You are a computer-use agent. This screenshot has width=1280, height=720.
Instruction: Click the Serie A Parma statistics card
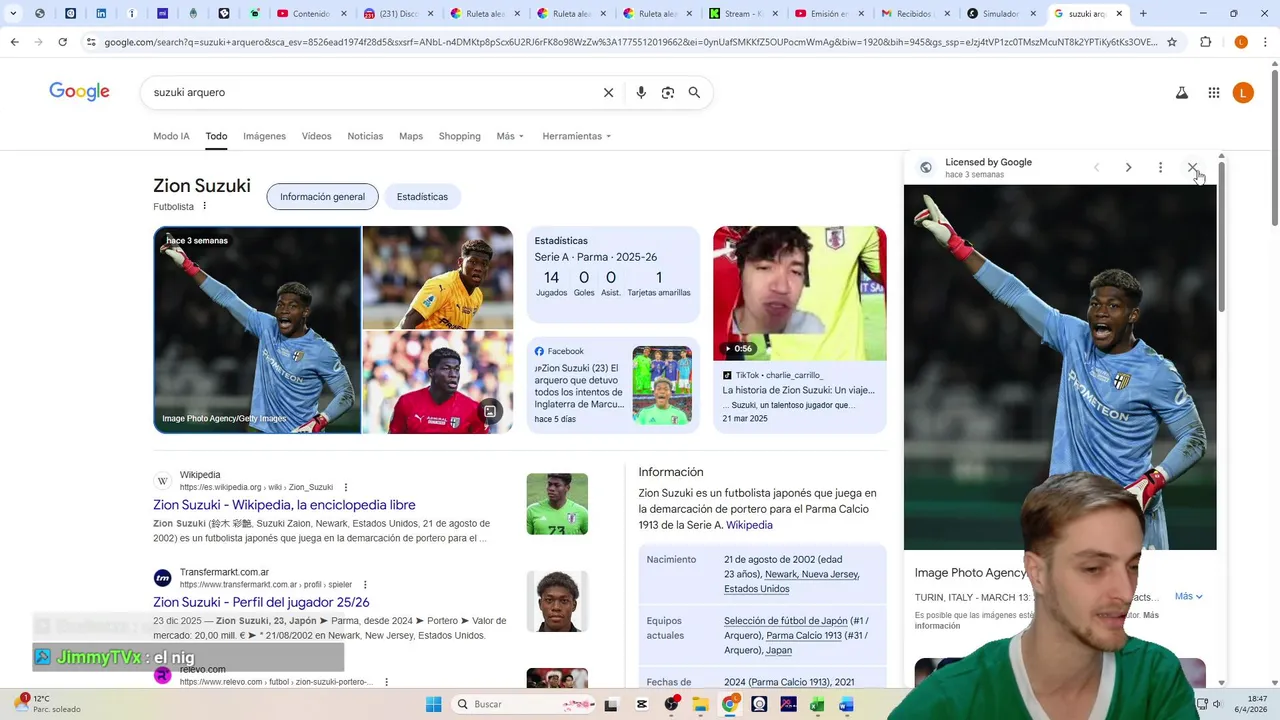coord(613,275)
